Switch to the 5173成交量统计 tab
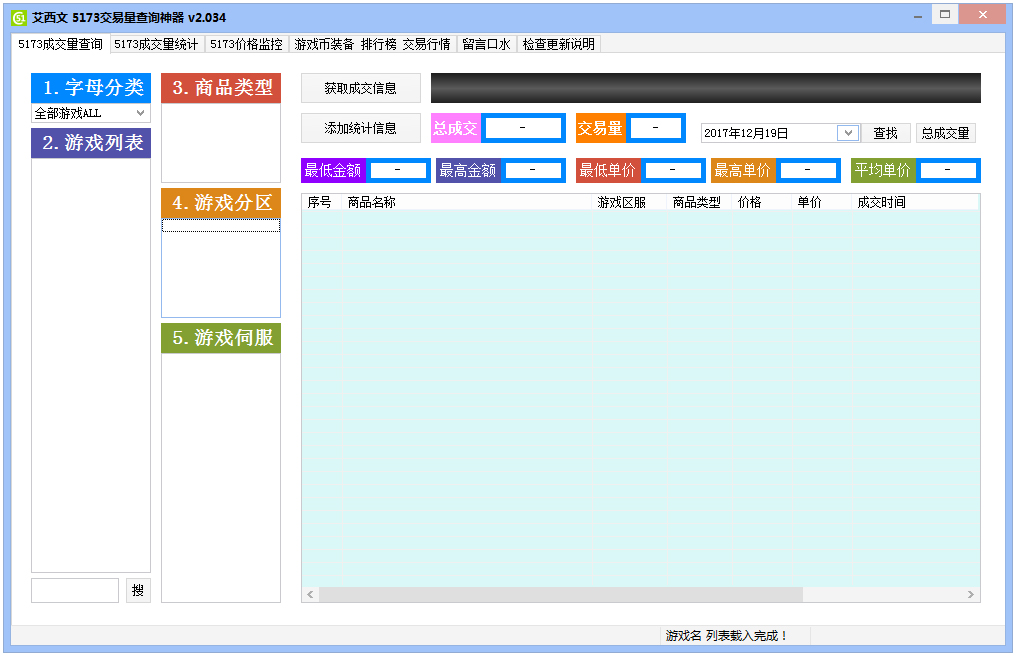This screenshot has width=1018, height=657. pyautogui.click(x=156, y=44)
